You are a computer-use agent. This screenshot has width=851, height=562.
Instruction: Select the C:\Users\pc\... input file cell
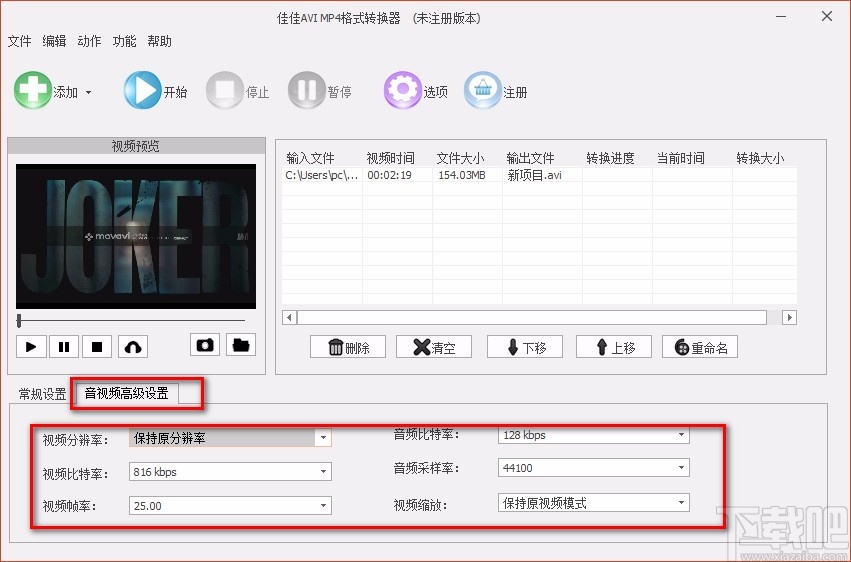coord(322,175)
